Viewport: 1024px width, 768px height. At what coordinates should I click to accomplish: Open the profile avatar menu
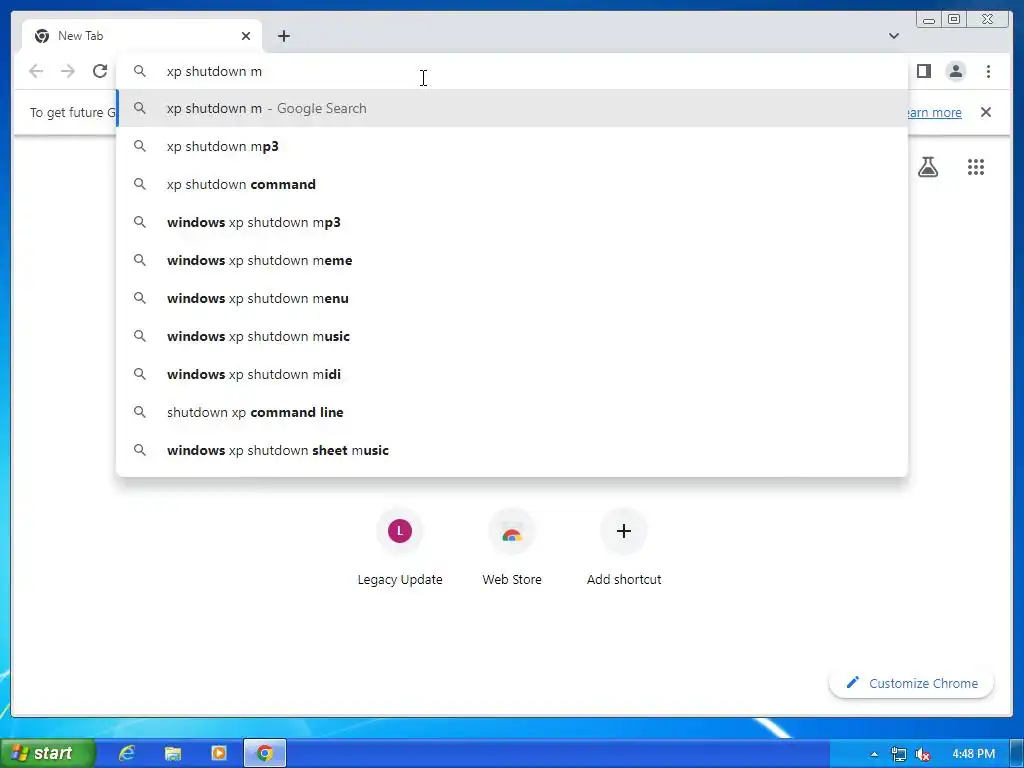[x=955, y=71]
